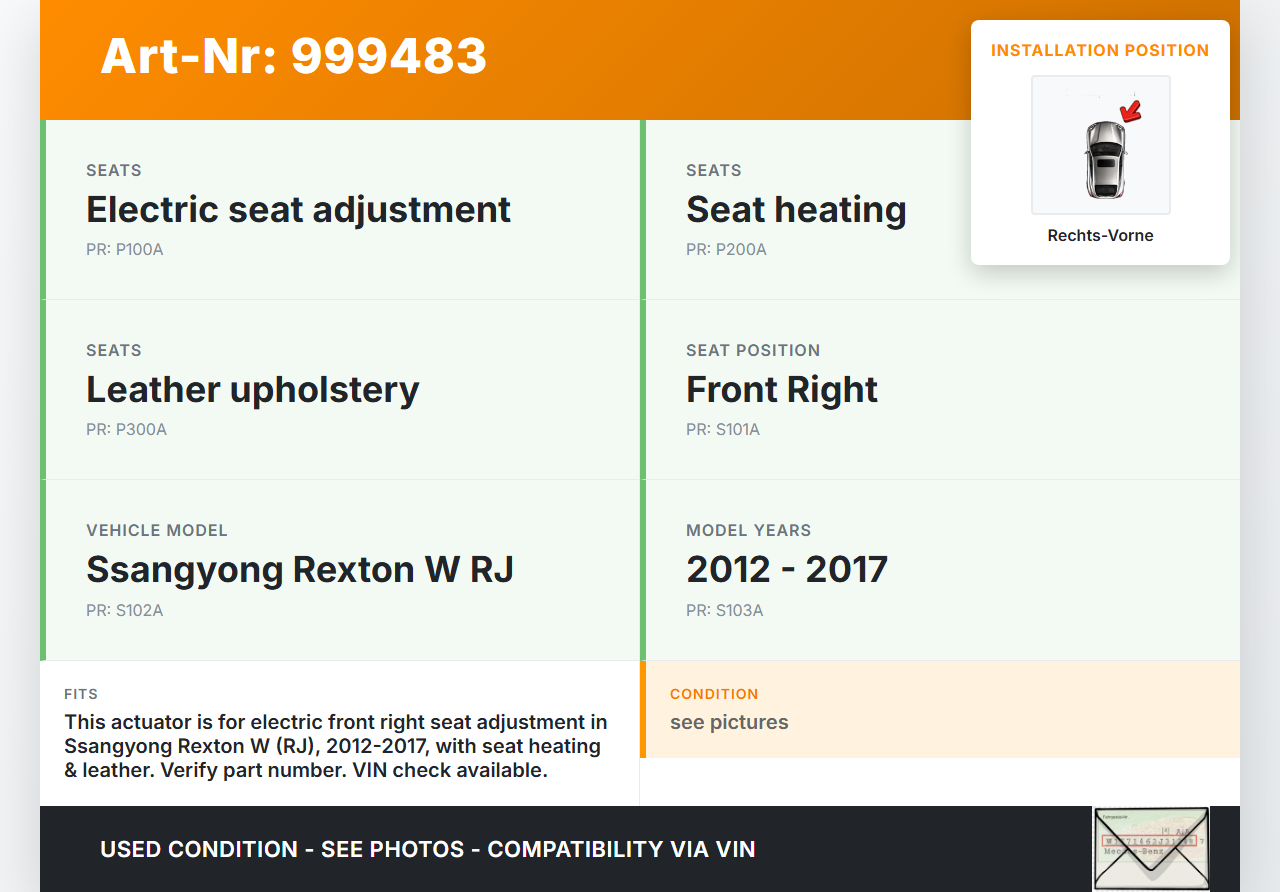Screen dimensions: 1280x892
Task: Click the Rechts-Vorne caption label
Action: point(1100,235)
